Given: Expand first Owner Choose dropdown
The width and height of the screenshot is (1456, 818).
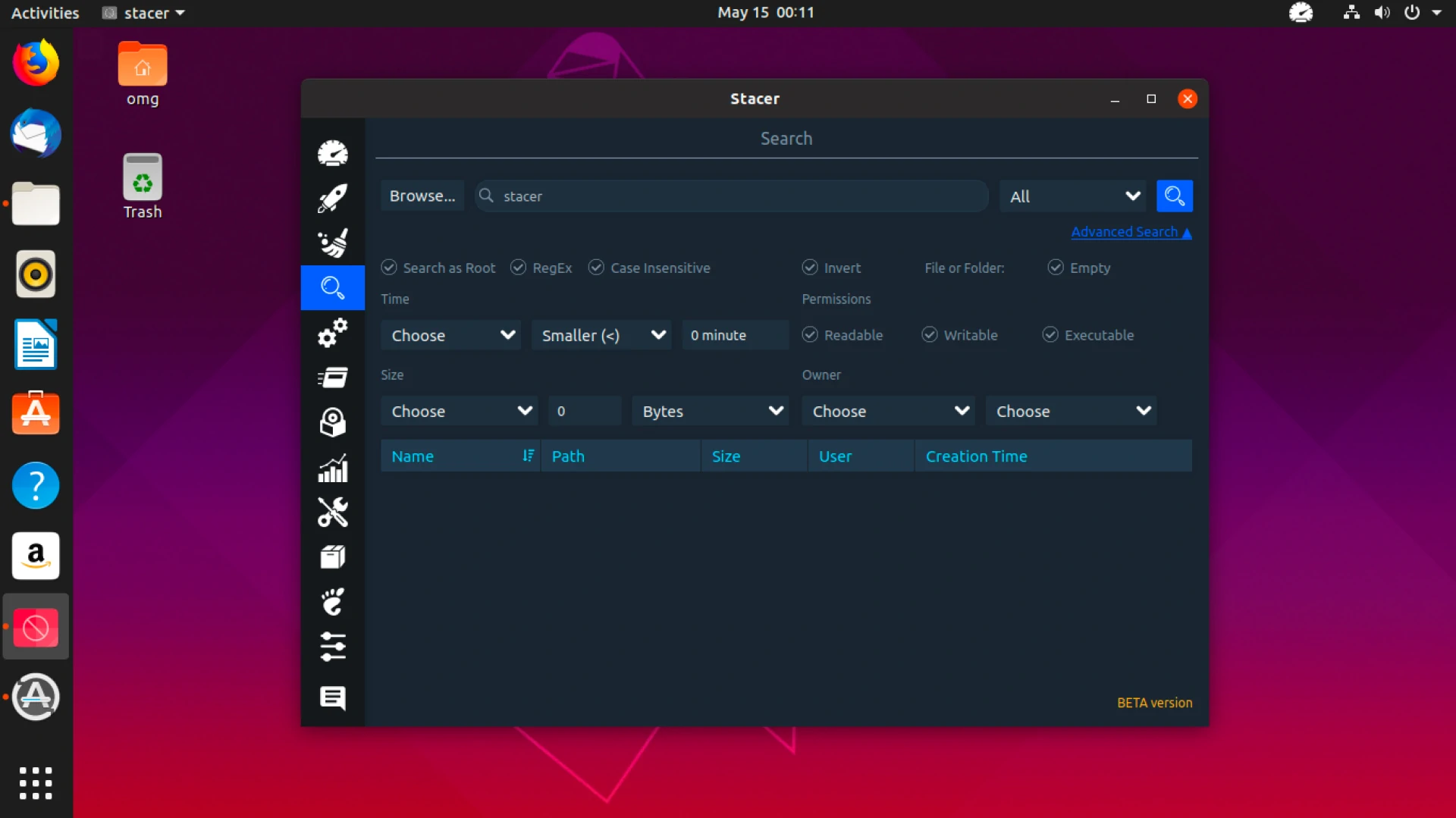Looking at the screenshot, I should tap(889, 411).
